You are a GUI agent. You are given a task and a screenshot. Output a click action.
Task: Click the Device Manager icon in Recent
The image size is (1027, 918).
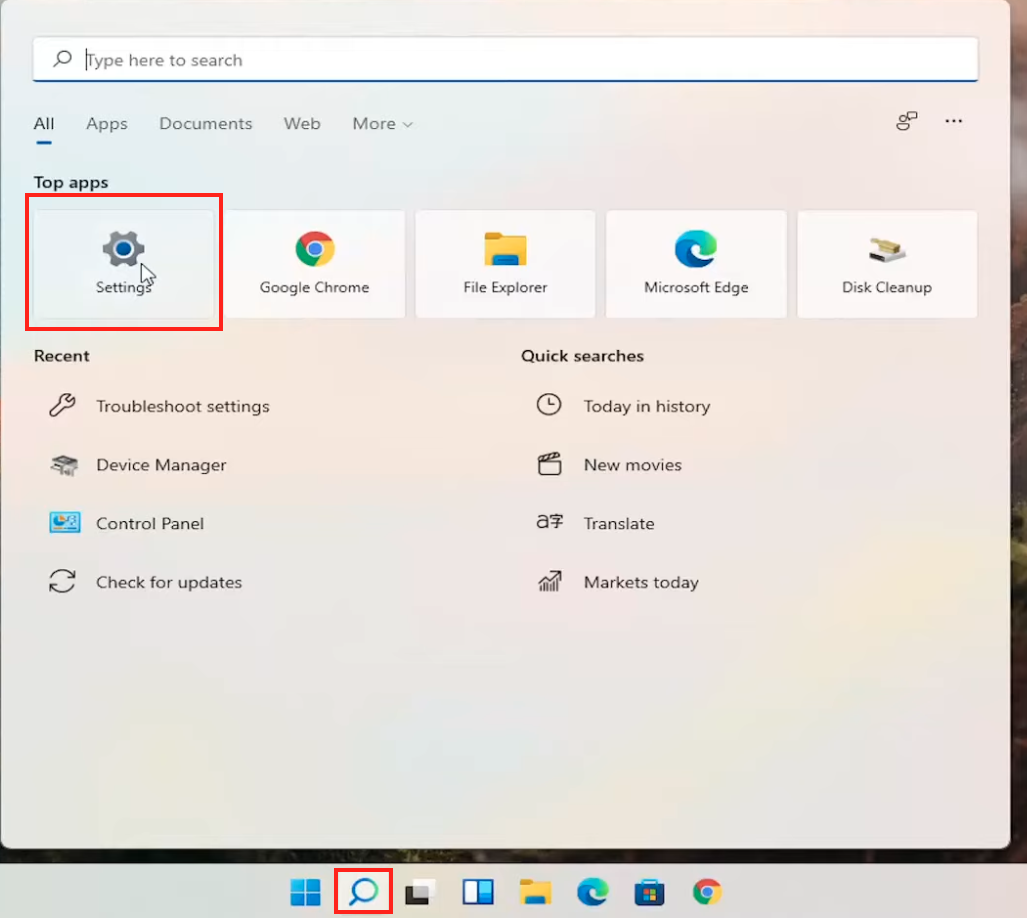pyautogui.click(x=64, y=465)
